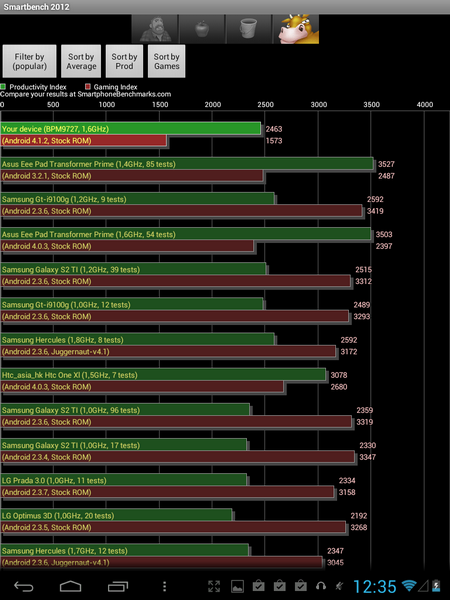This screenshot has width=450, height=600.
Task: Select Samsung Galaxy S2 TI 39 tests bar
Action: [133, 269]
